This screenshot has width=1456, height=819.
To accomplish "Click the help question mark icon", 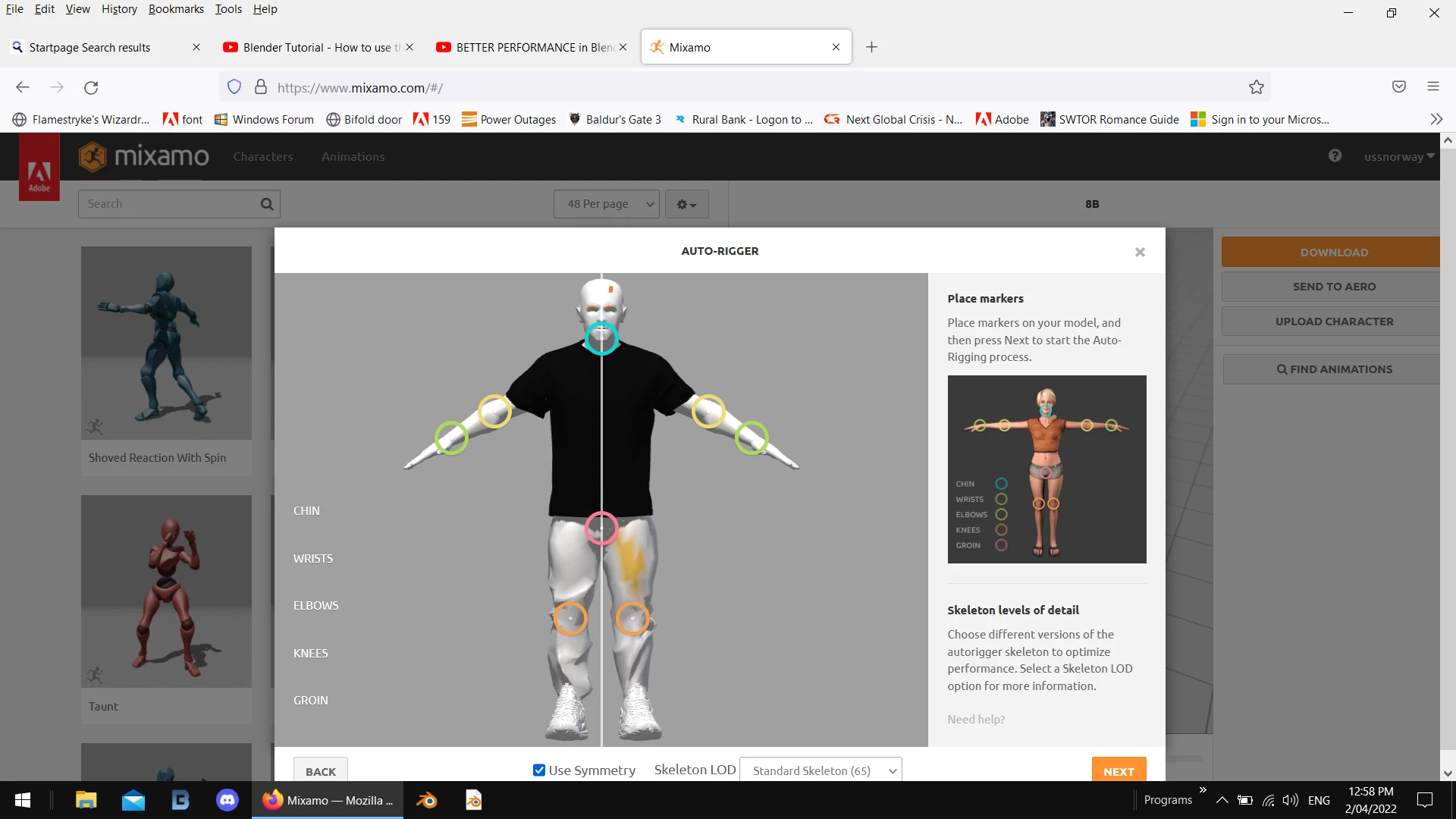I will 1335,155.
